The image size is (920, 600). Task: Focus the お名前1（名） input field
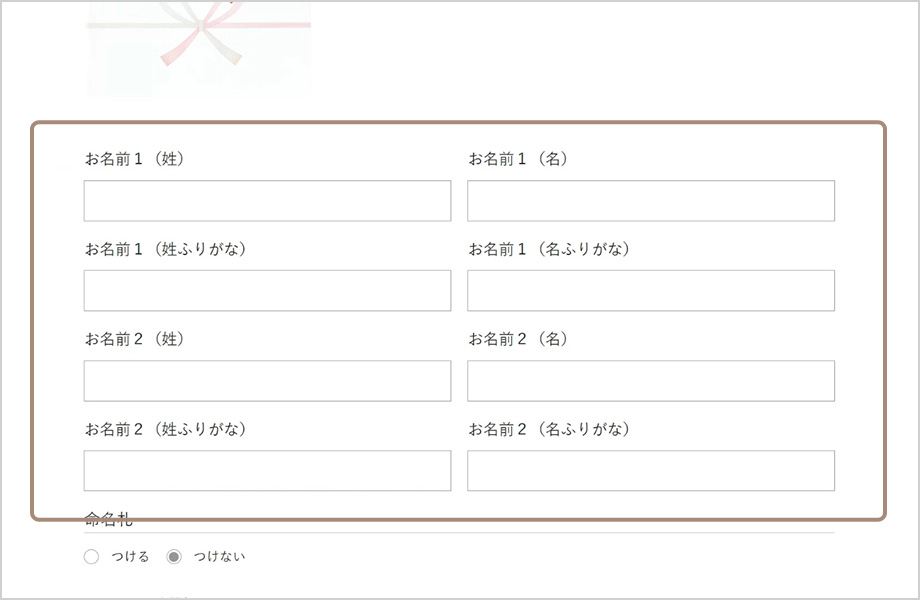651,201
